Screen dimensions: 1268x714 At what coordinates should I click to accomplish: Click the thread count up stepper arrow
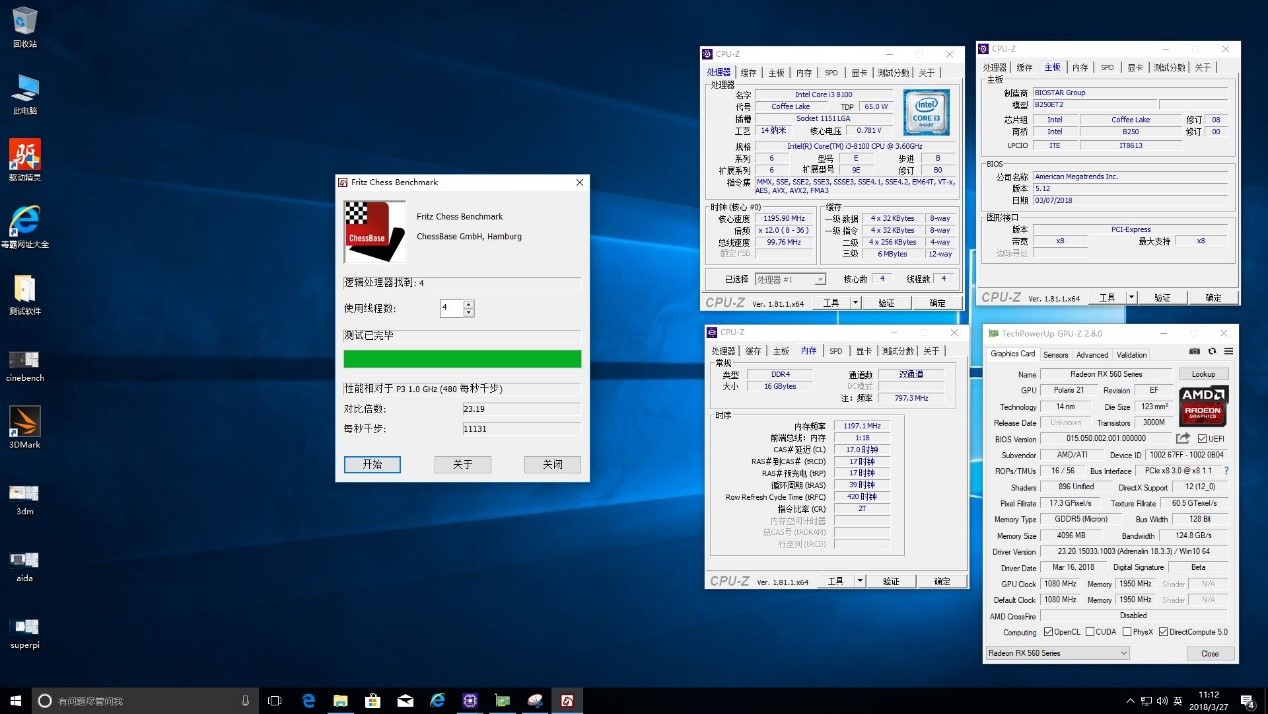pos(469,304)
